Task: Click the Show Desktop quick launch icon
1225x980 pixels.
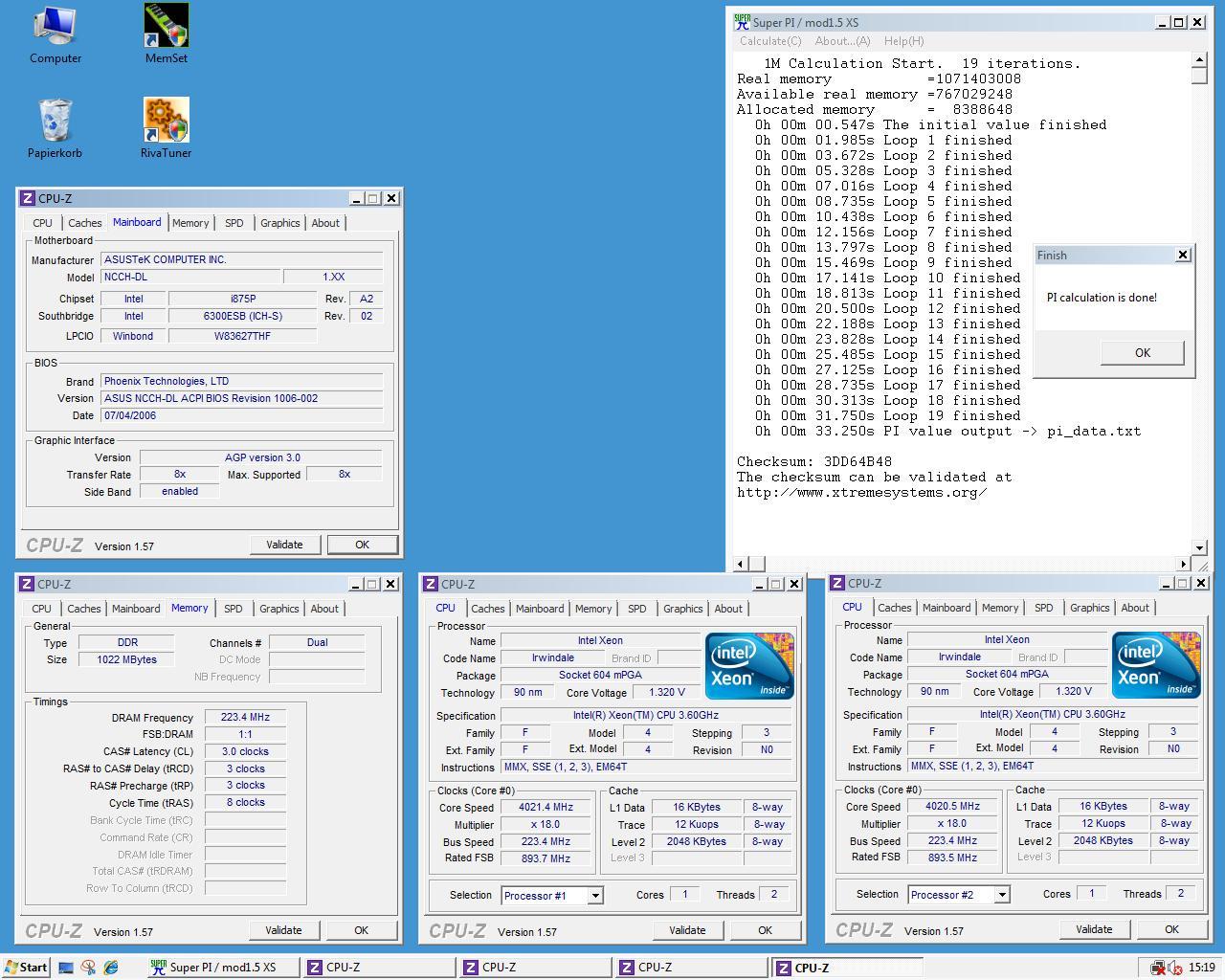Action: [x=66, y=968]
